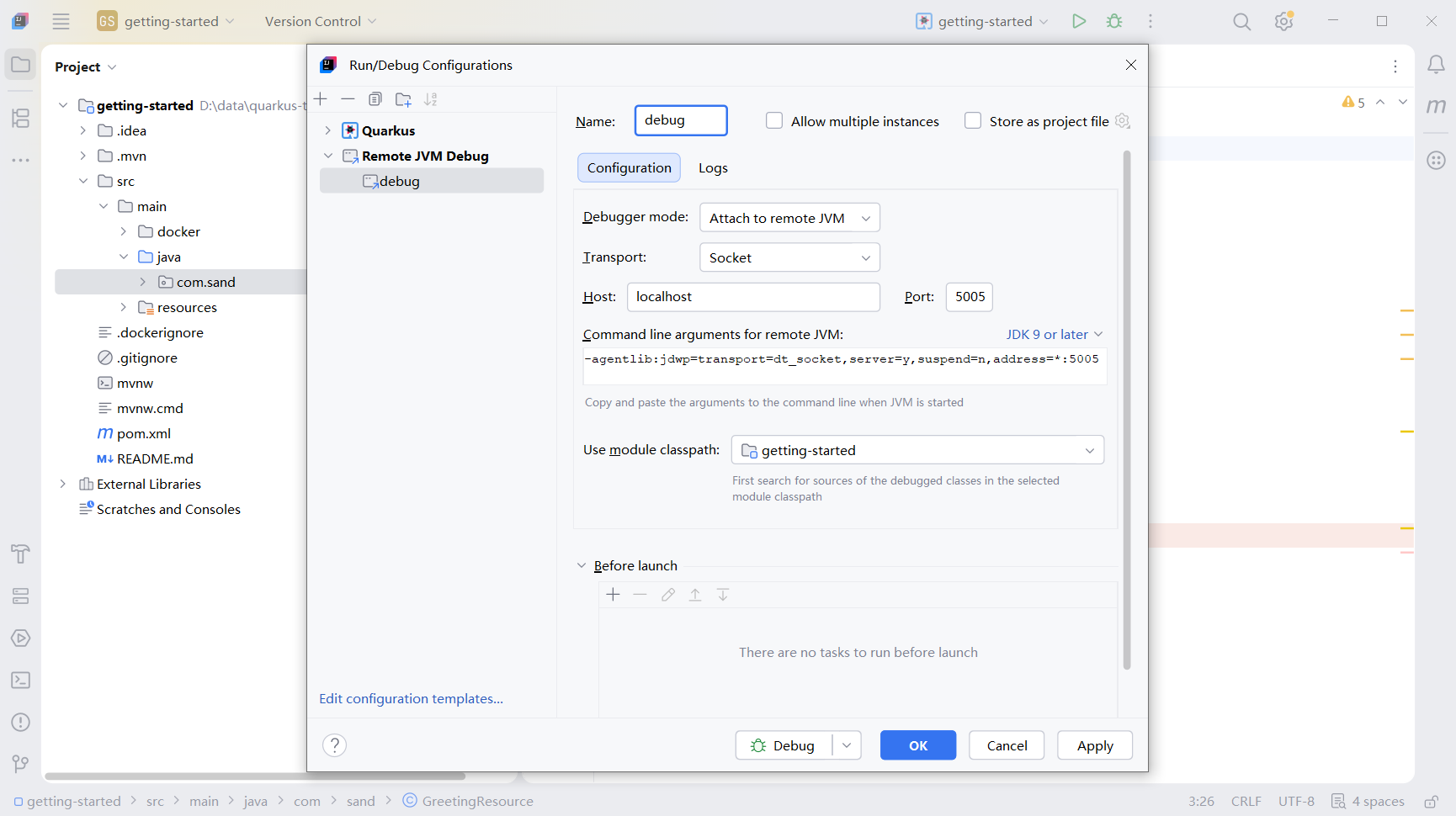Add a before launch task
Image resolution: width=1456 pixels, height=816 pixels.
613,595
